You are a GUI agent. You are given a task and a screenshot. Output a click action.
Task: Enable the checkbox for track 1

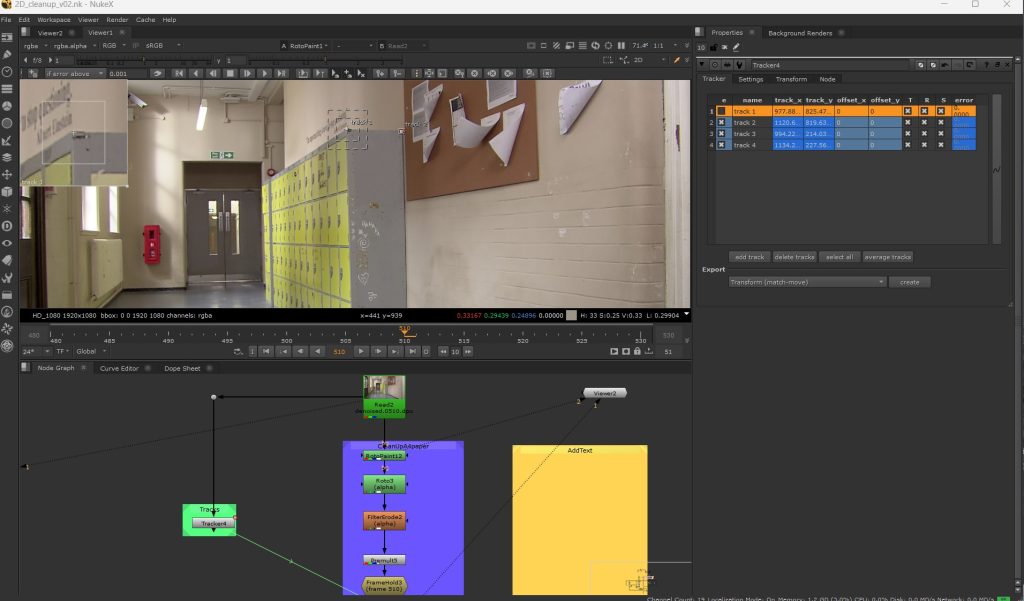click(721, 111)
